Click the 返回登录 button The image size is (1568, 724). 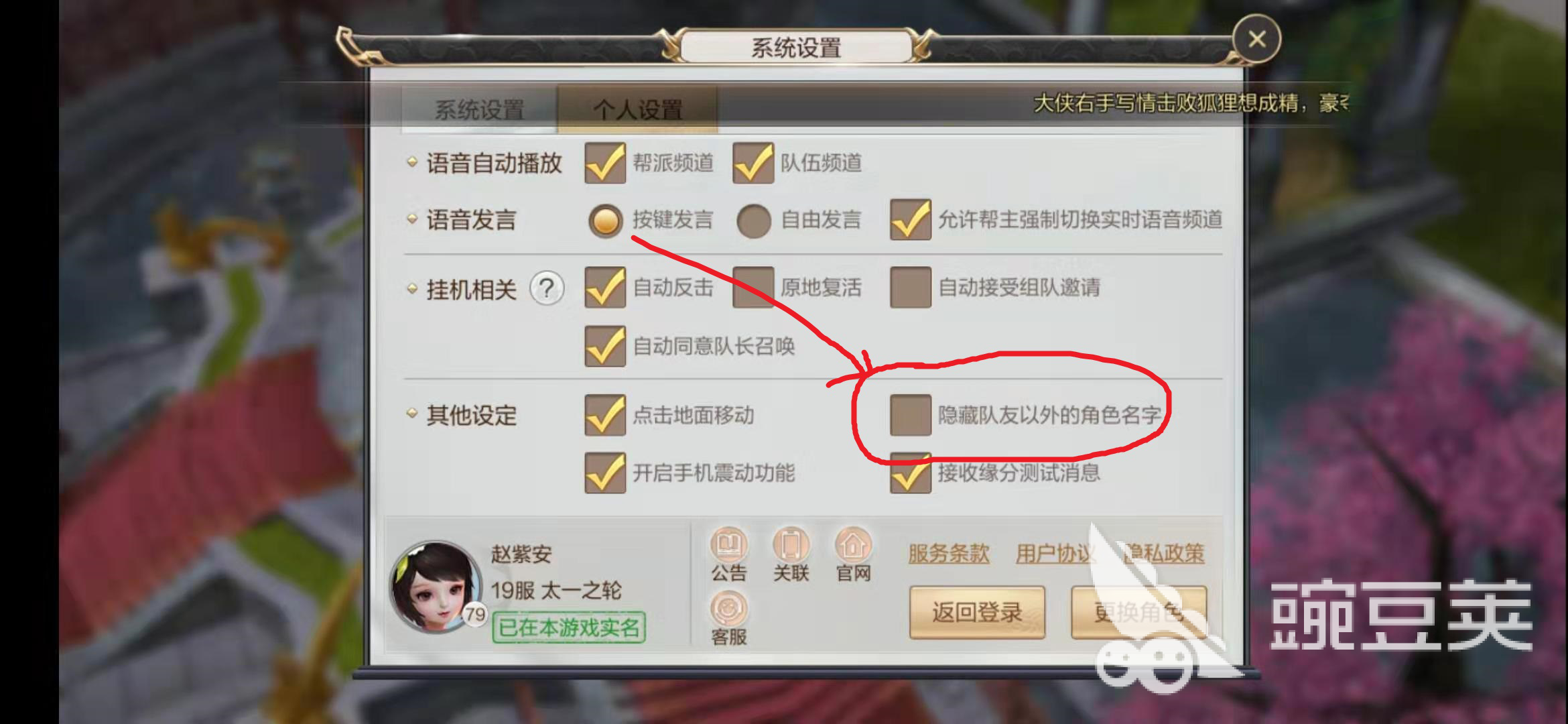[x=977, y=612]
